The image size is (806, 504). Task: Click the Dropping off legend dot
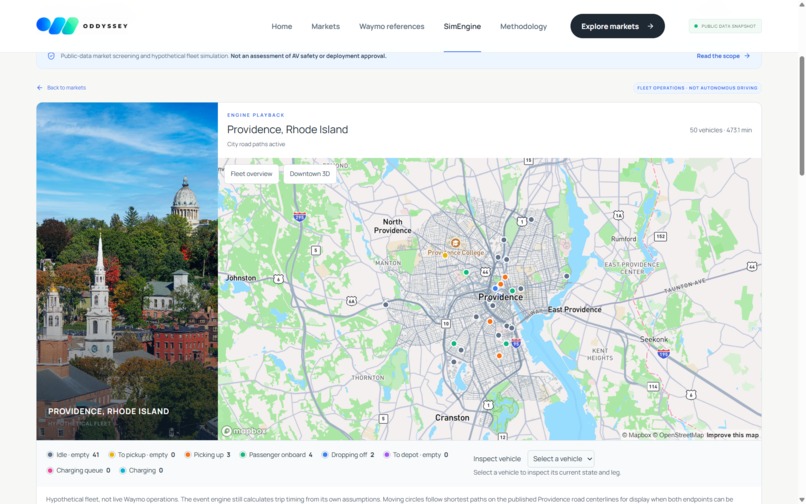pyautogui.click(x=325, y=455)
